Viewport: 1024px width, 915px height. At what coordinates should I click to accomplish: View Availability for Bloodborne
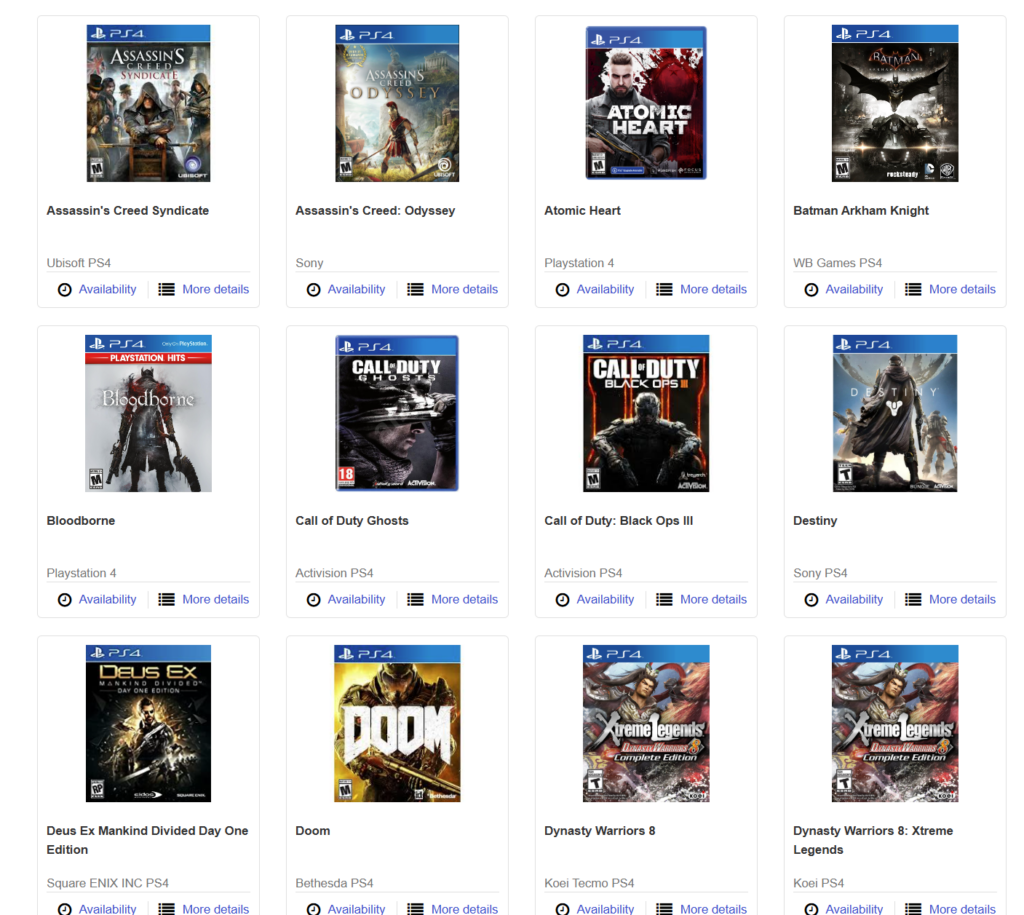click(107, 600)
